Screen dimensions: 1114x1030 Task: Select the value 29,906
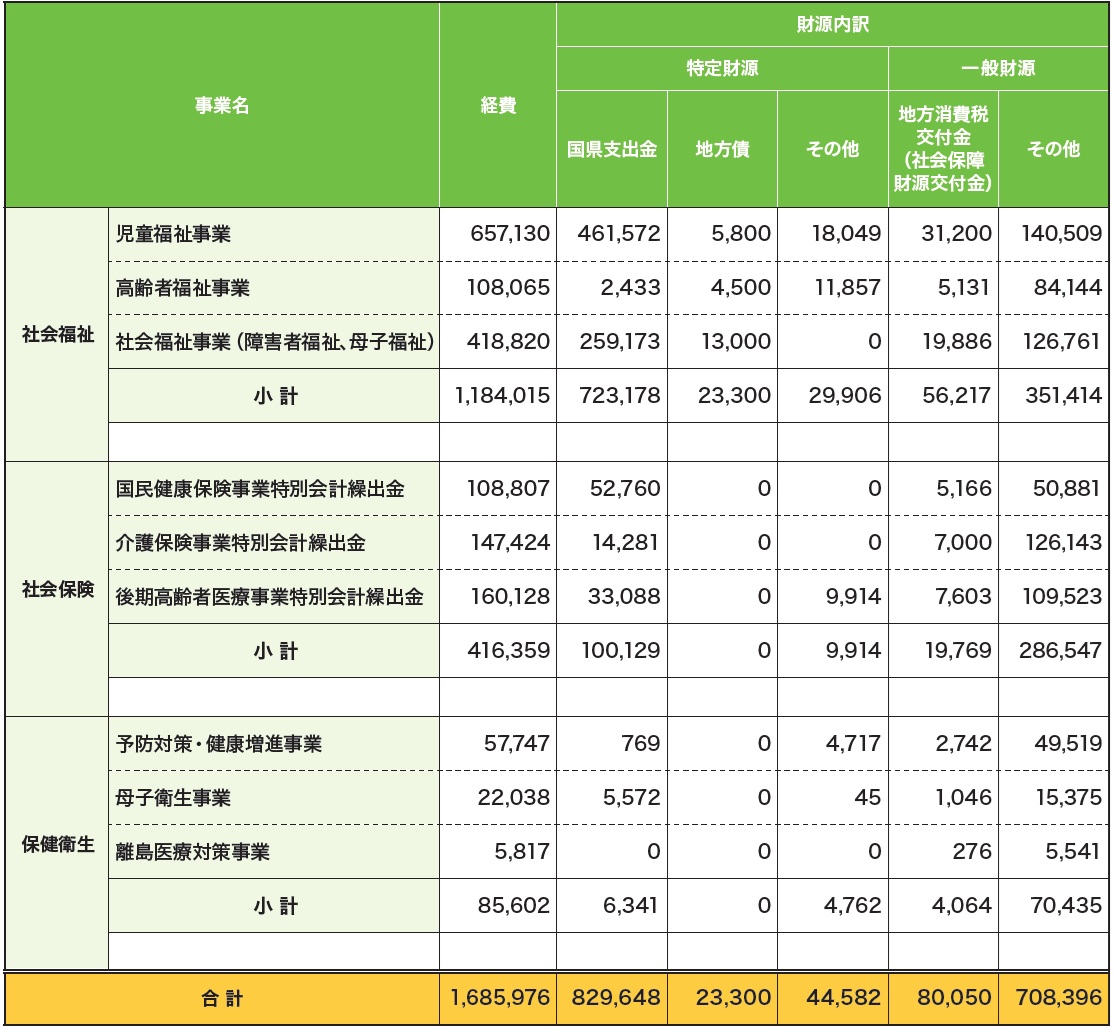(x=845, y=396)
